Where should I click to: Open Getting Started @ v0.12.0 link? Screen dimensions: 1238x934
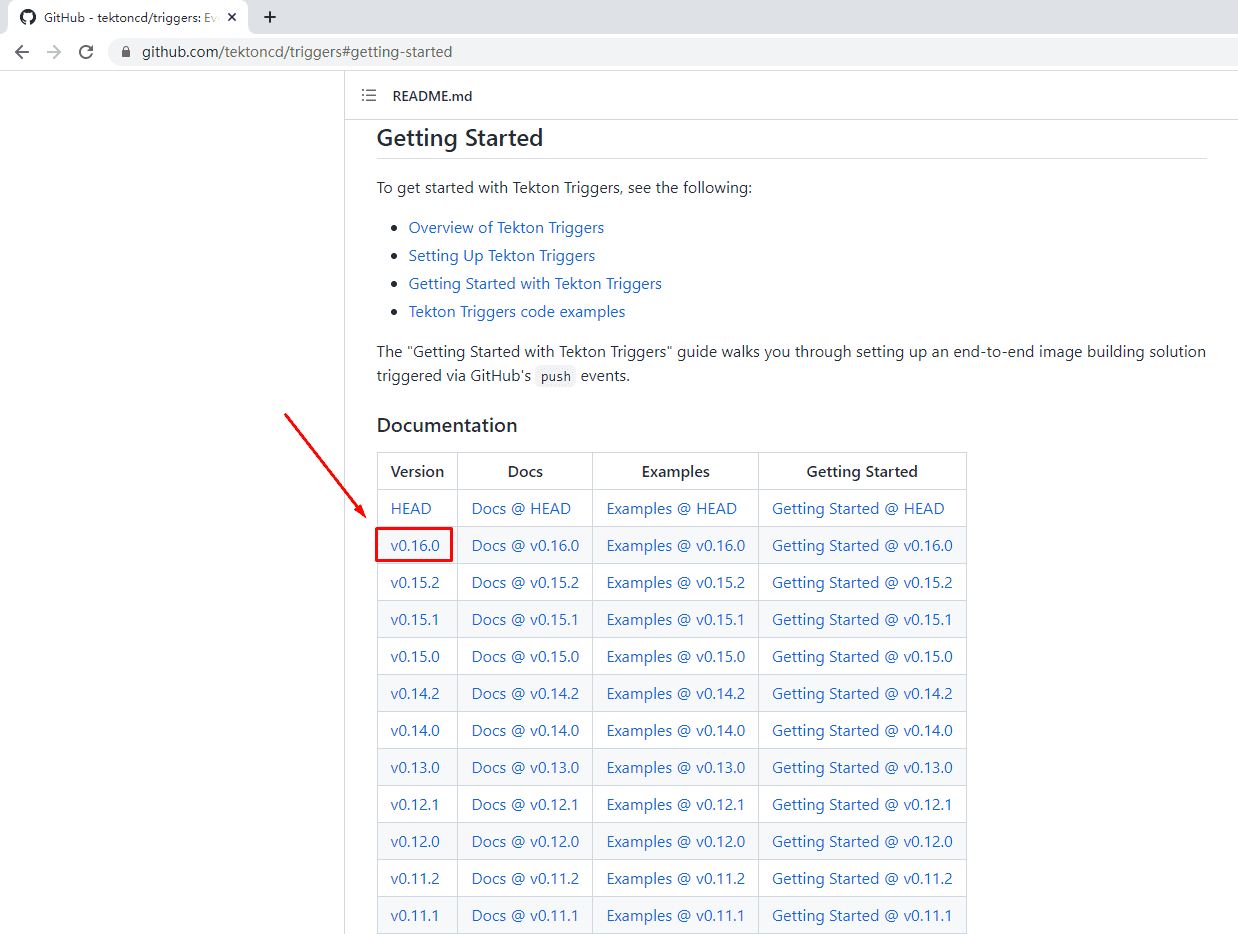coord(862,842)
